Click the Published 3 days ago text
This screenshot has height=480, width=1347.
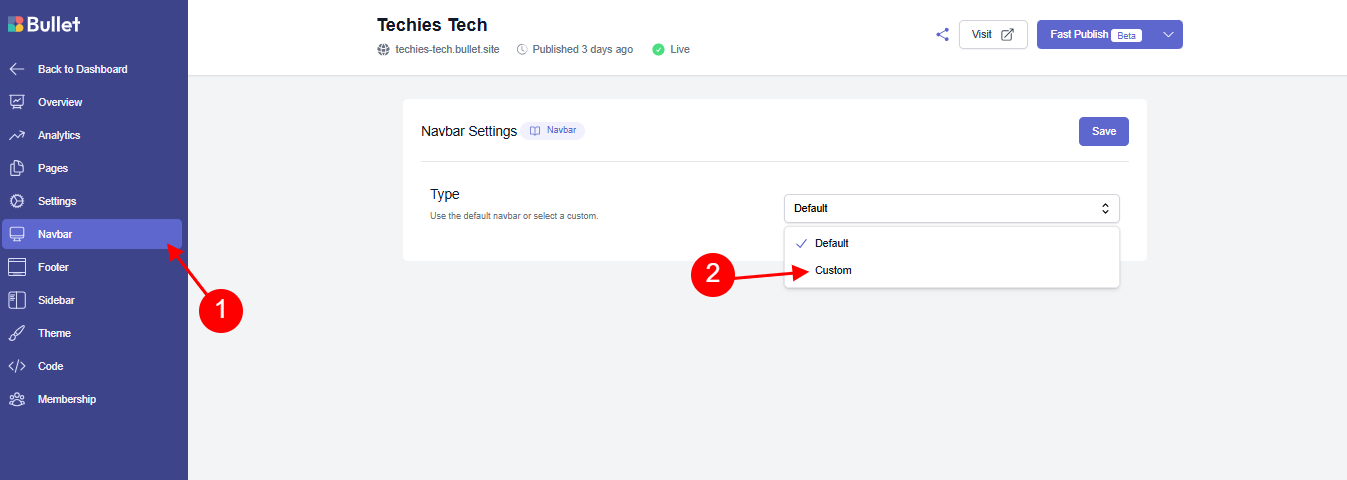583,49
